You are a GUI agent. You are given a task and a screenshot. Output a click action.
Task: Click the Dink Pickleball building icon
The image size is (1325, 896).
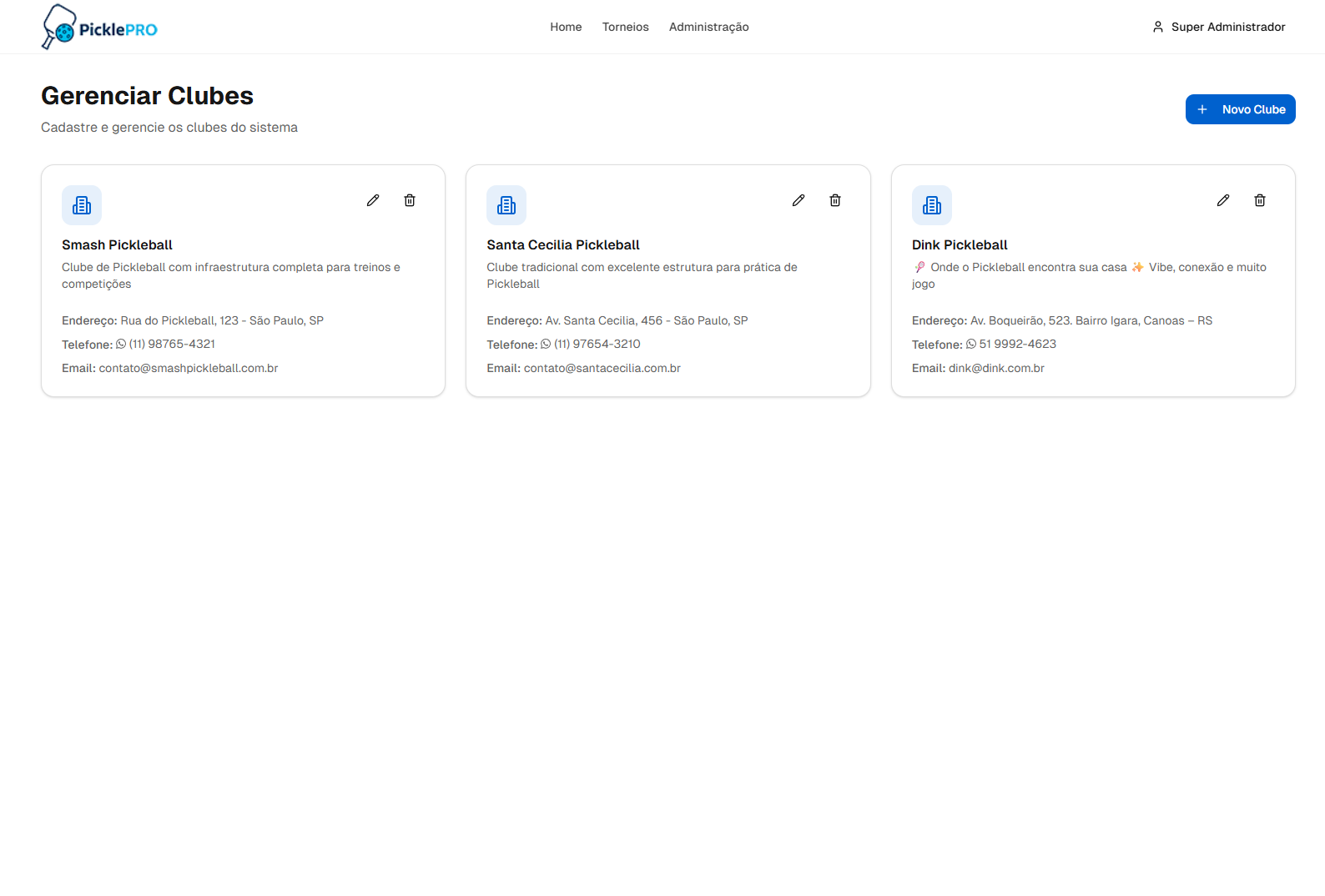932,205
